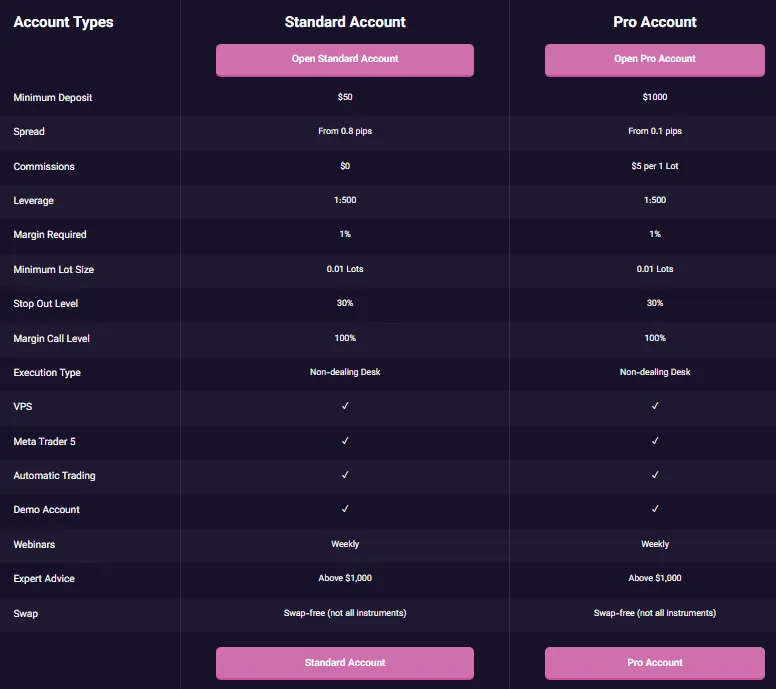The image size is (776, 689).
Task: Click Automatic Trading checkmark for Standard Account
Action: (345, 475)
